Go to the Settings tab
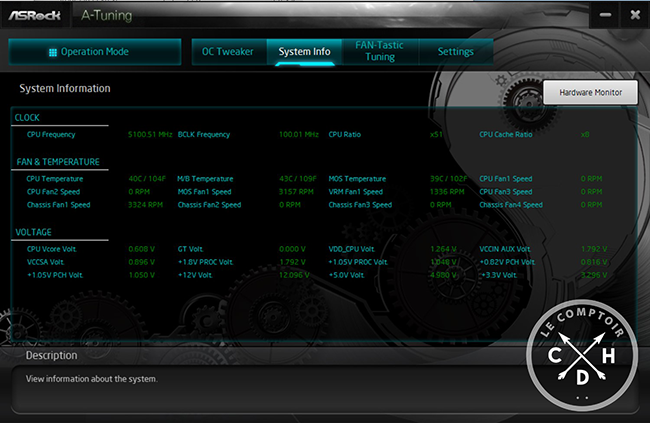Screen dimensions: 650x423 pyautogui.click(x=455, y=52)
